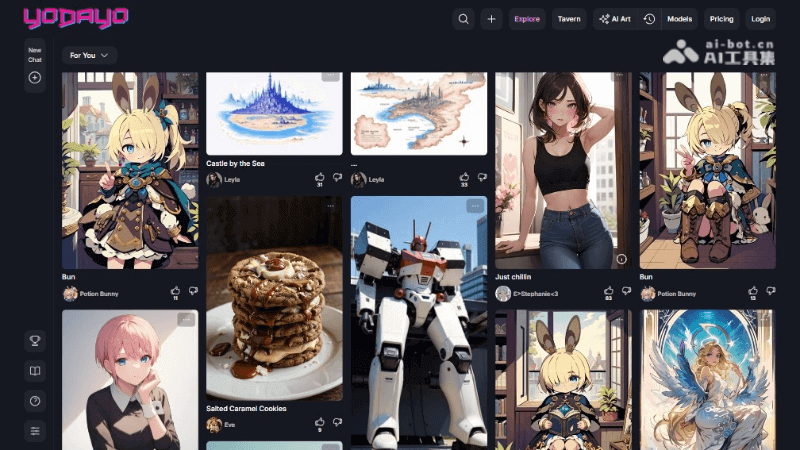
Task: Like the Salted Caramel Cookies post
Action: coord(320,422)
